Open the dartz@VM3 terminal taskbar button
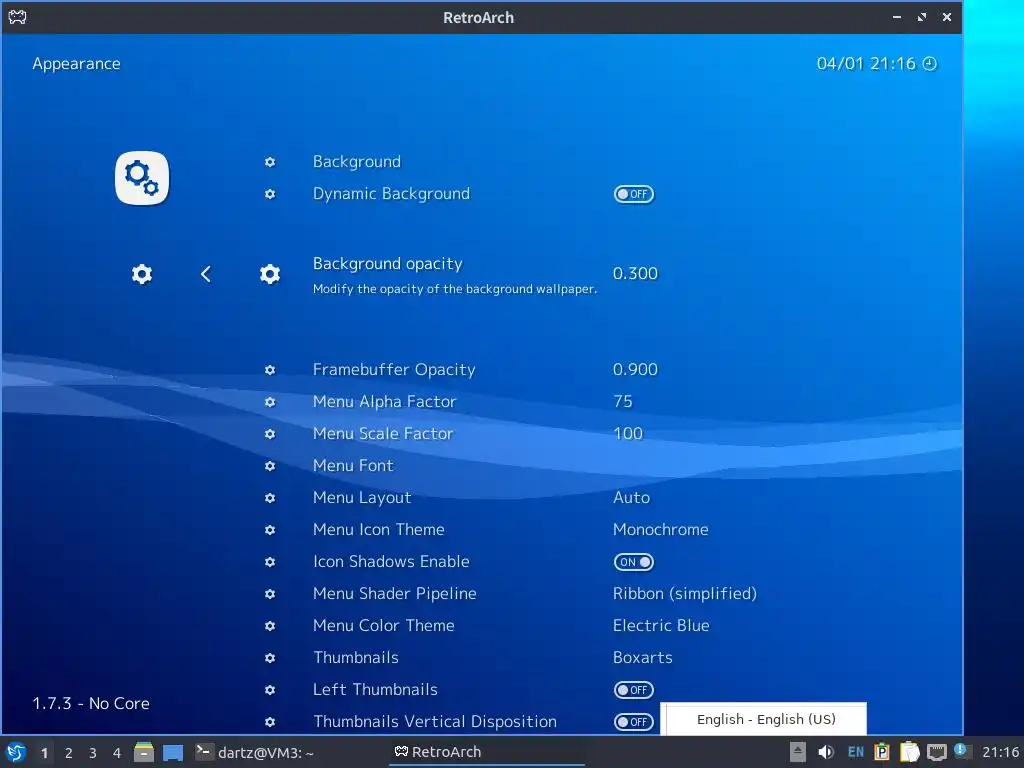This screenshot has width=1024, height=768. coord(255,752)
